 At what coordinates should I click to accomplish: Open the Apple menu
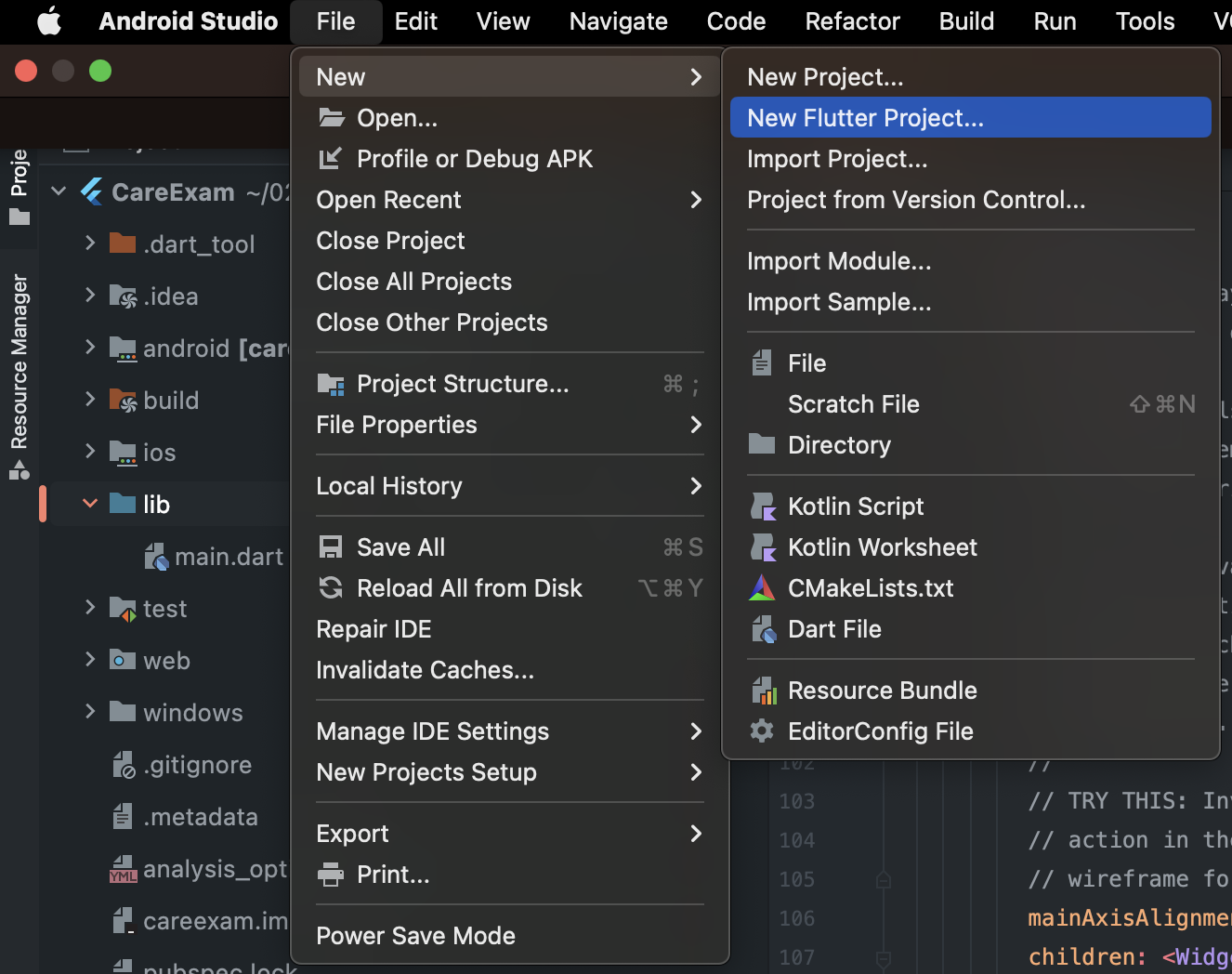48,21
